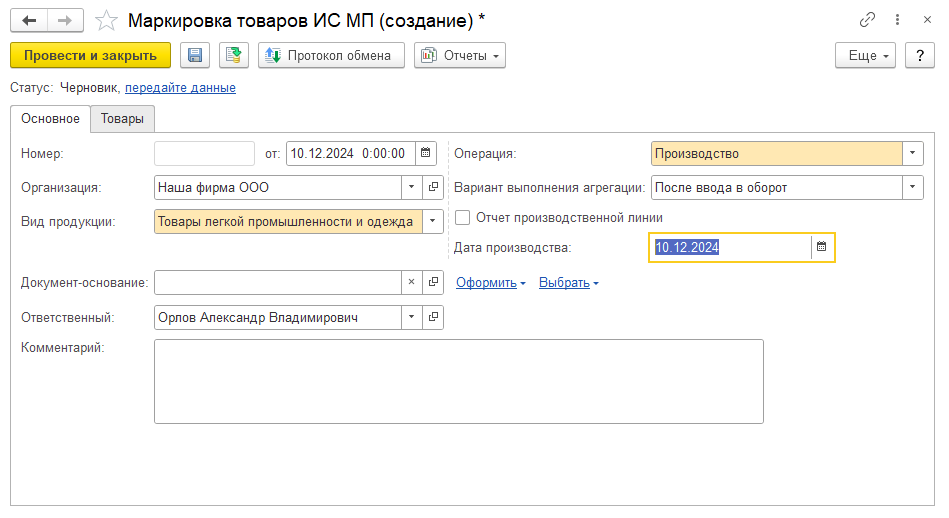Expand the Операция dropdown list
Screen dimensions: 949x518
coord(913,153)
